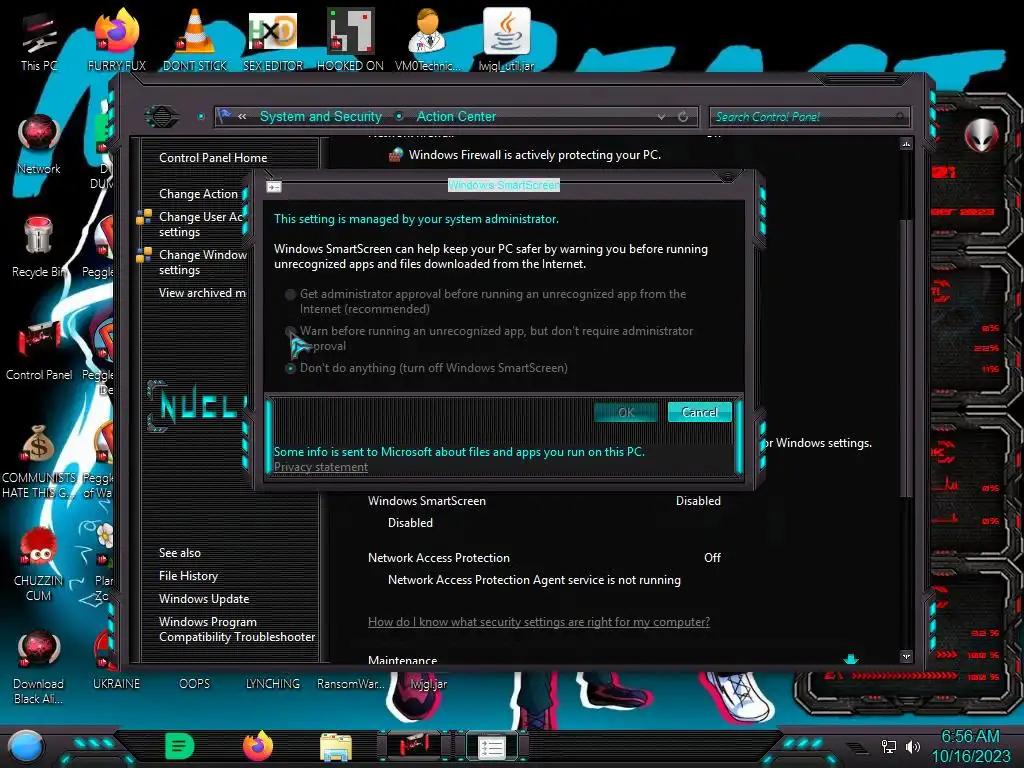Open network tray icon
The image size is (1024, 768).
pyautogui.click(x=889, y=746)
